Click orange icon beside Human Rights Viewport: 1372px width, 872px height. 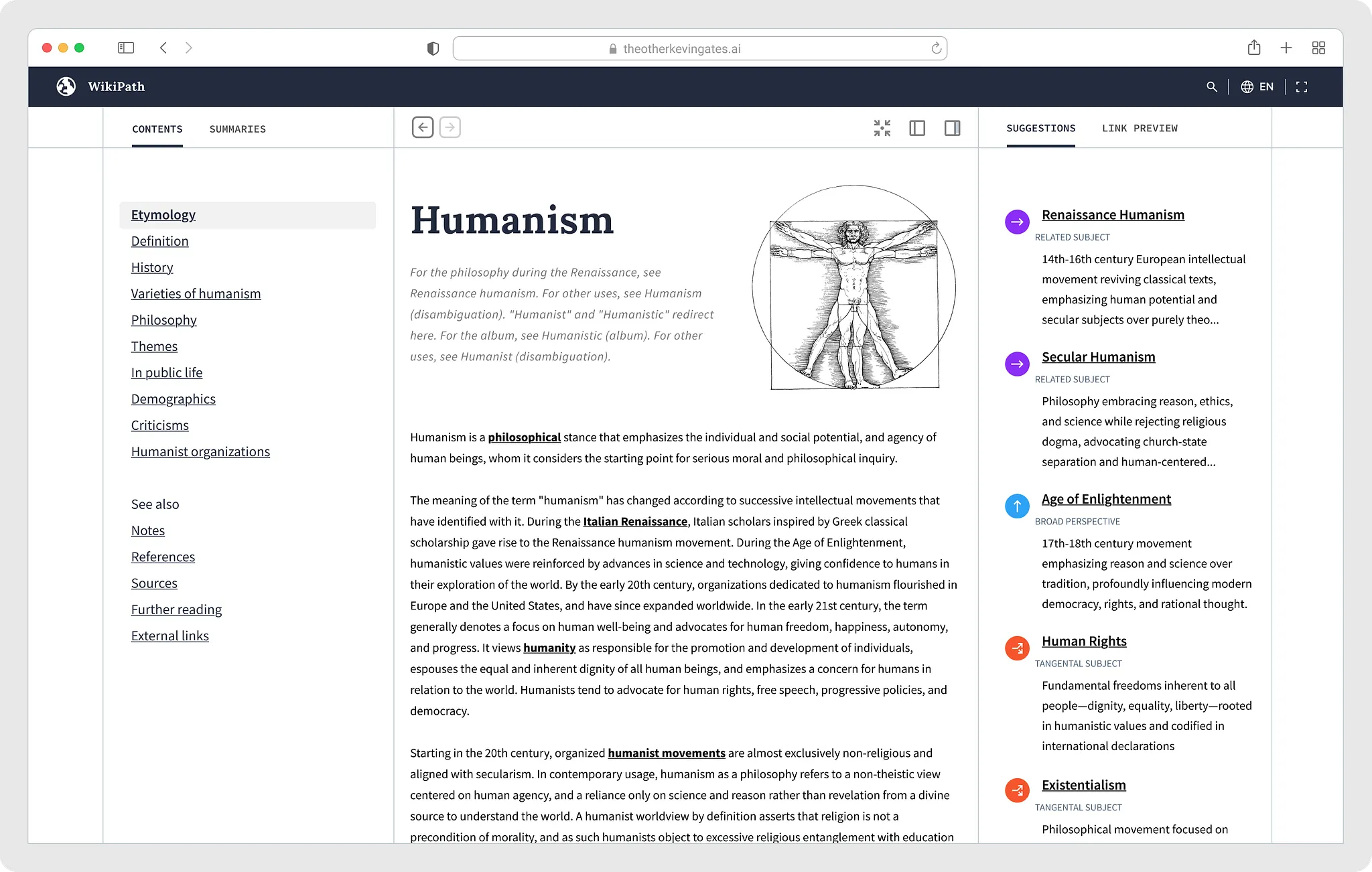(1017, 648)
